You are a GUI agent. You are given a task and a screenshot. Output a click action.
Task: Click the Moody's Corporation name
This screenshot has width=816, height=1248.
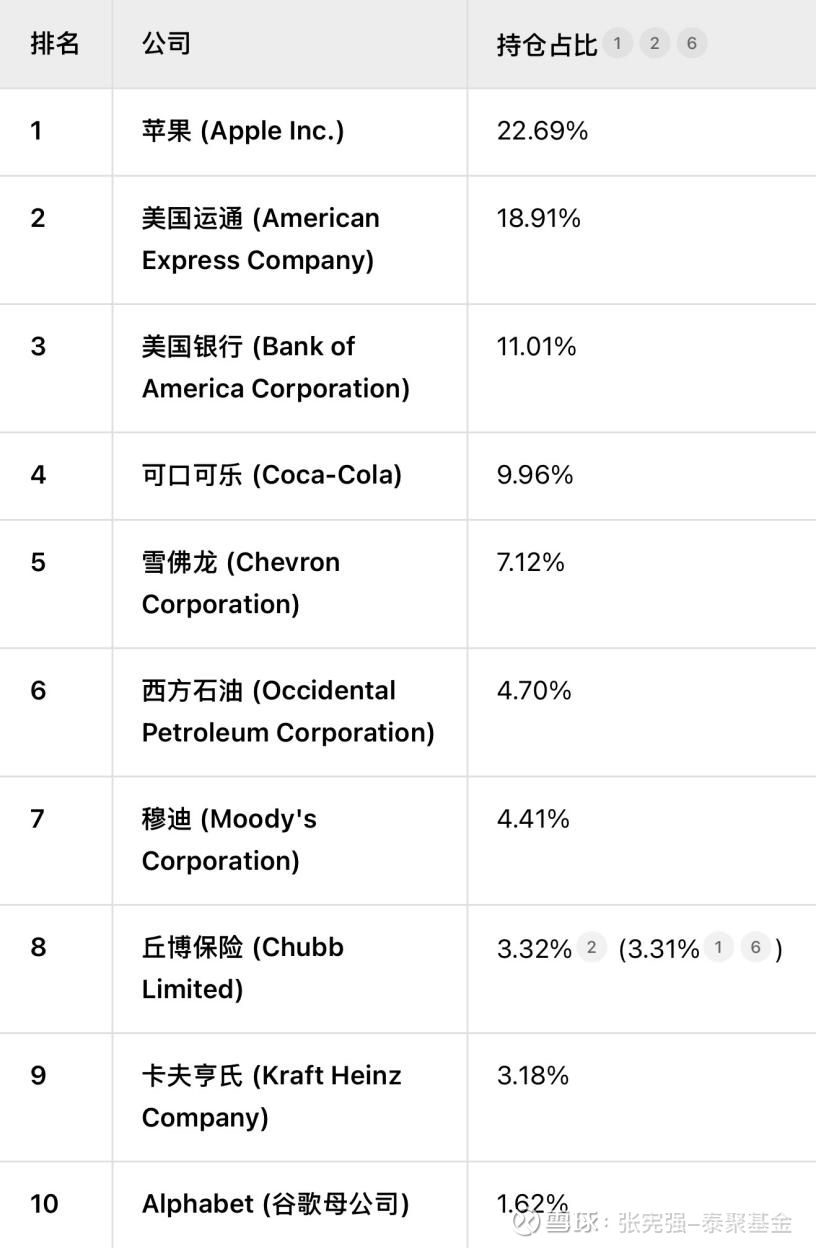pos(229,839)
